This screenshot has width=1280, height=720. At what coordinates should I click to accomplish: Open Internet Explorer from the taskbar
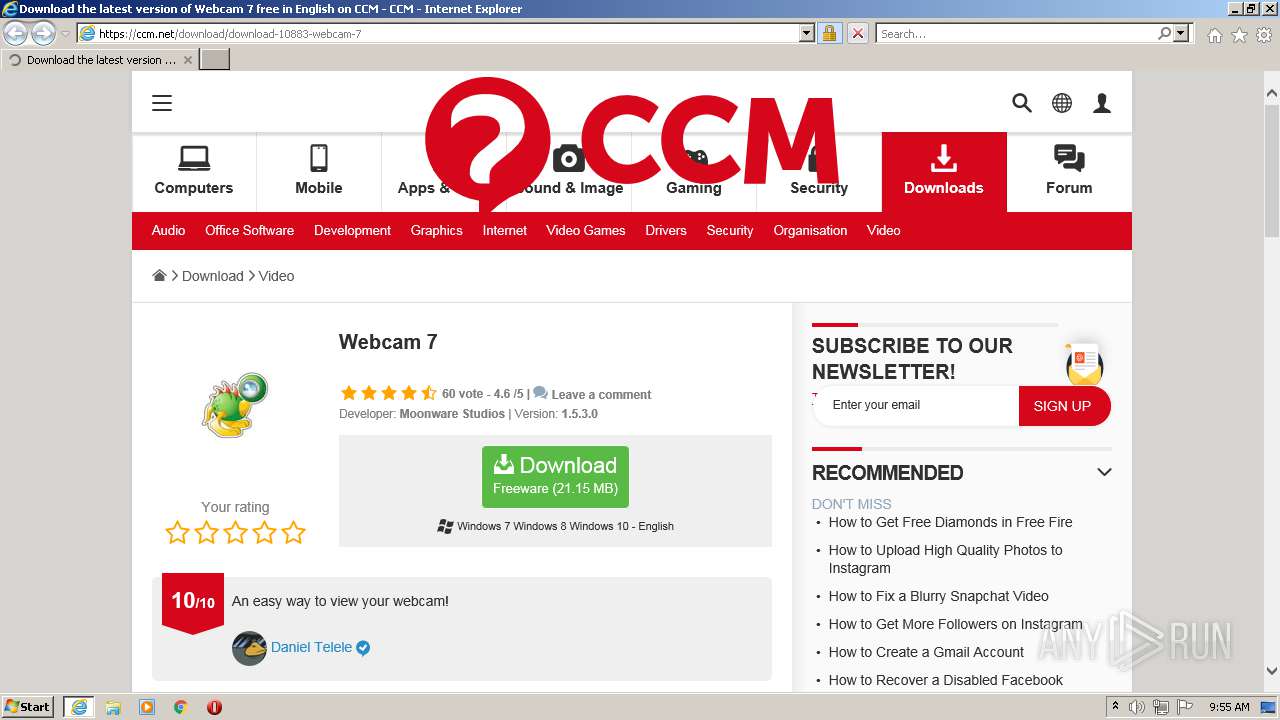click(x=79, y=707)
